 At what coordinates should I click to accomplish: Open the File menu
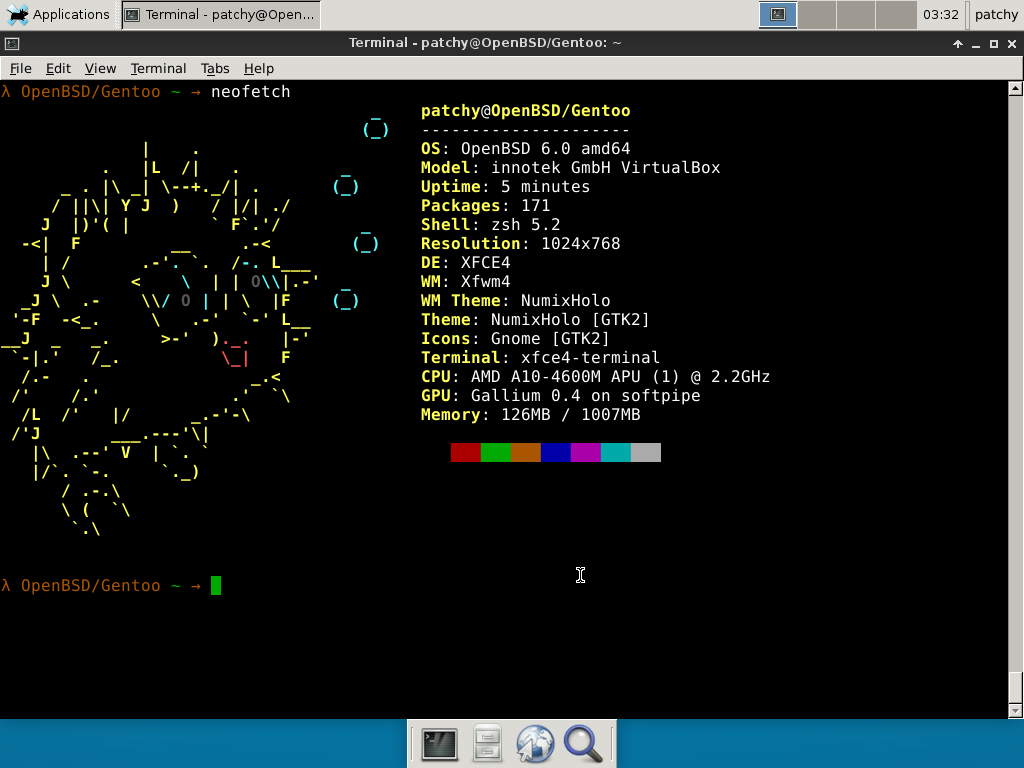[x=20, y=69]
